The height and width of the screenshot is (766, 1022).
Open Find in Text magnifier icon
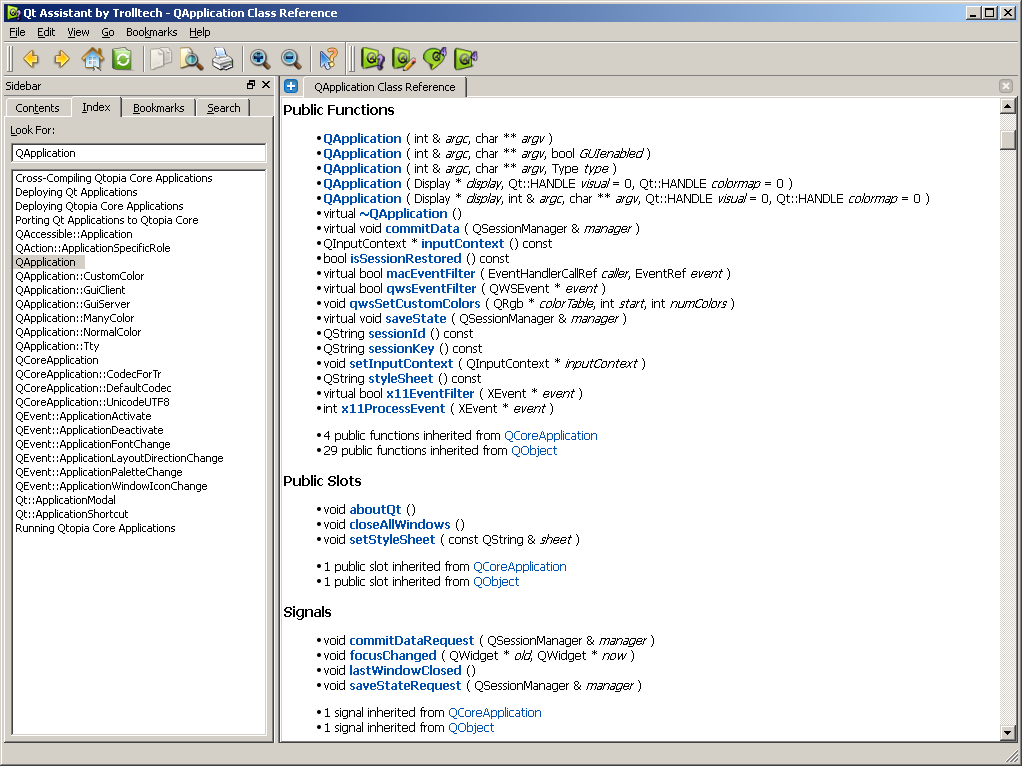tap(192, 59)
